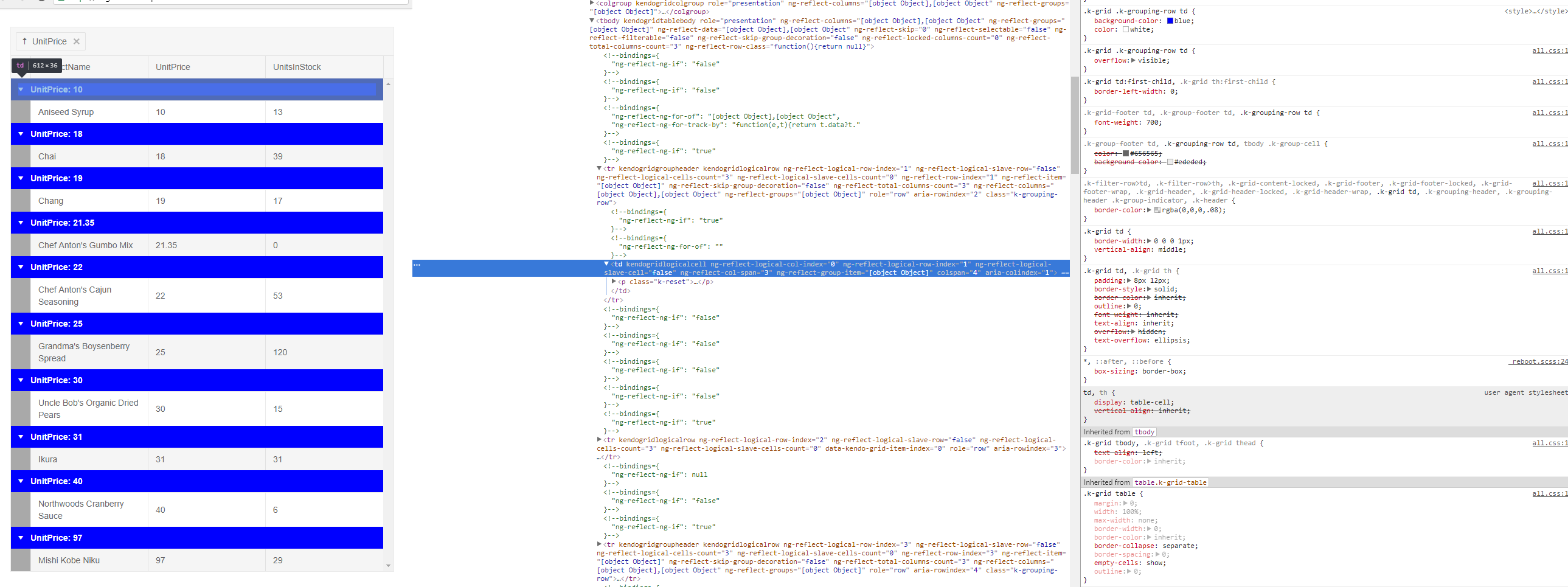Screen dimensions: 1568x587
Task: Expand tr with logical-row-index 2
Action: pyautogui.click(x=599, y=440)
